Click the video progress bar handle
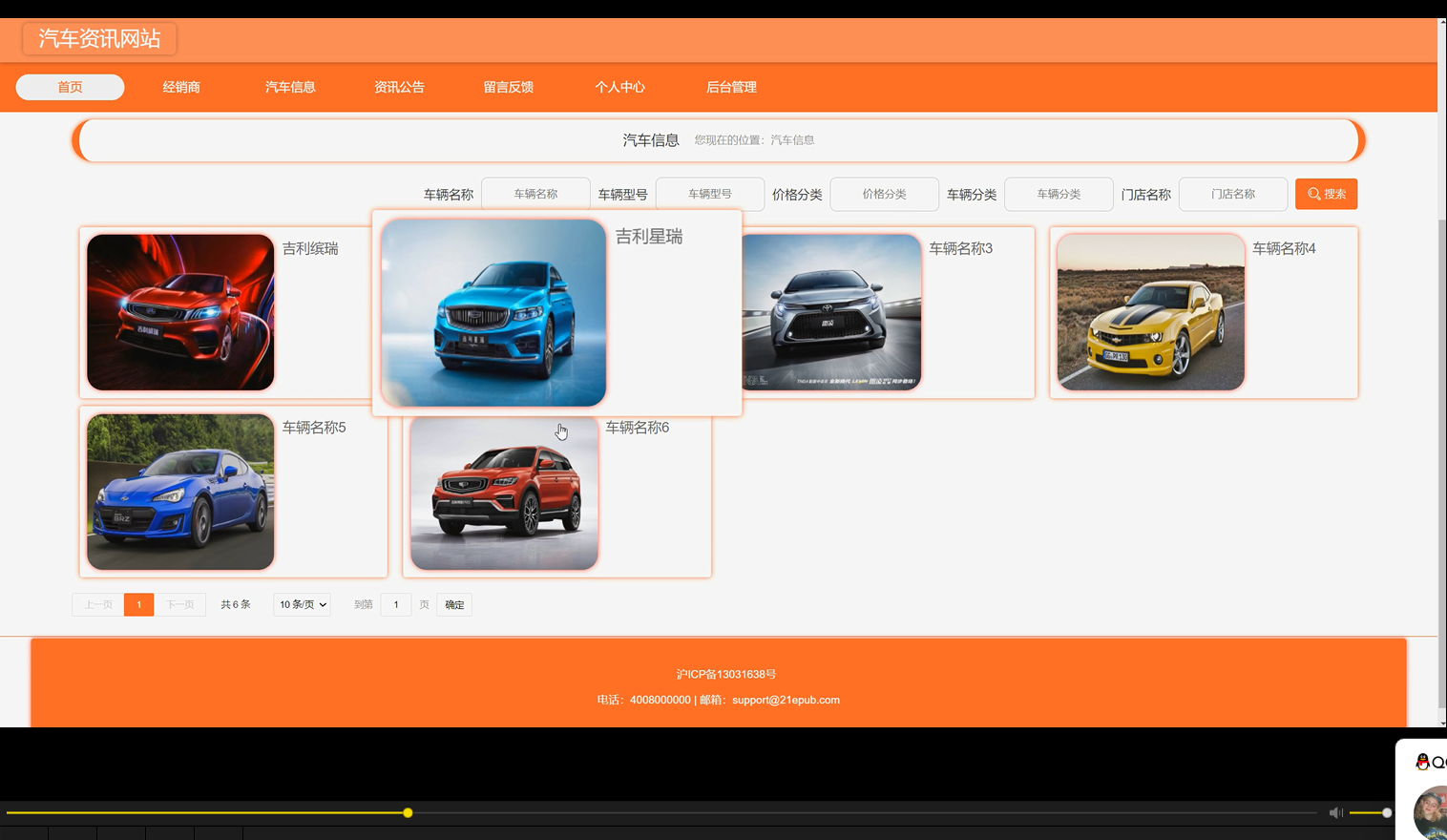Screen dimensions: 1447x840 click(408, 812)
